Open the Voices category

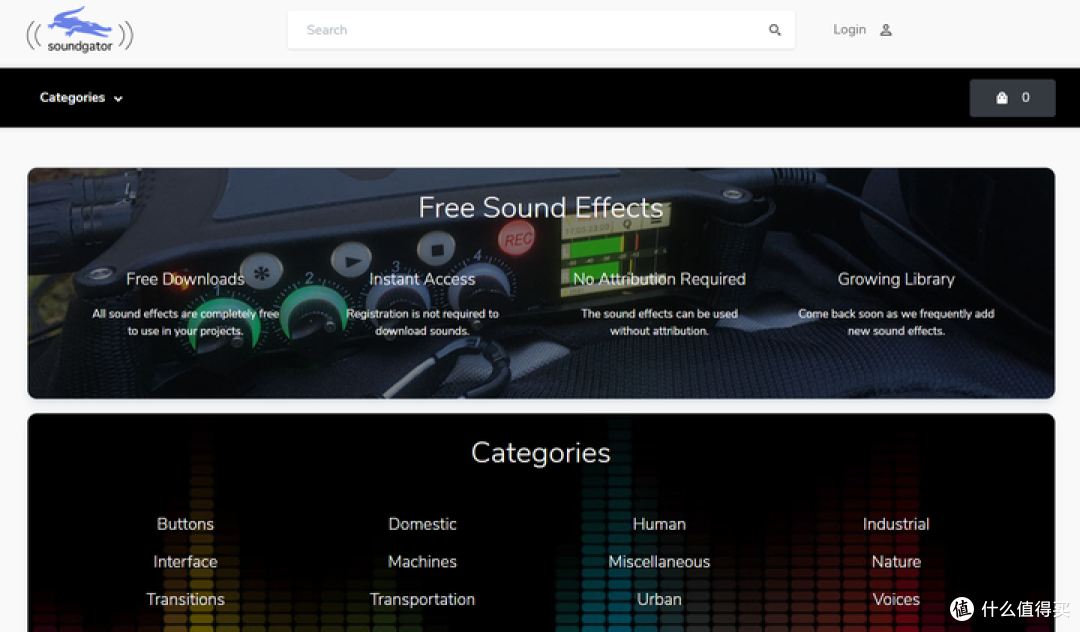click(x=896, y=600)
